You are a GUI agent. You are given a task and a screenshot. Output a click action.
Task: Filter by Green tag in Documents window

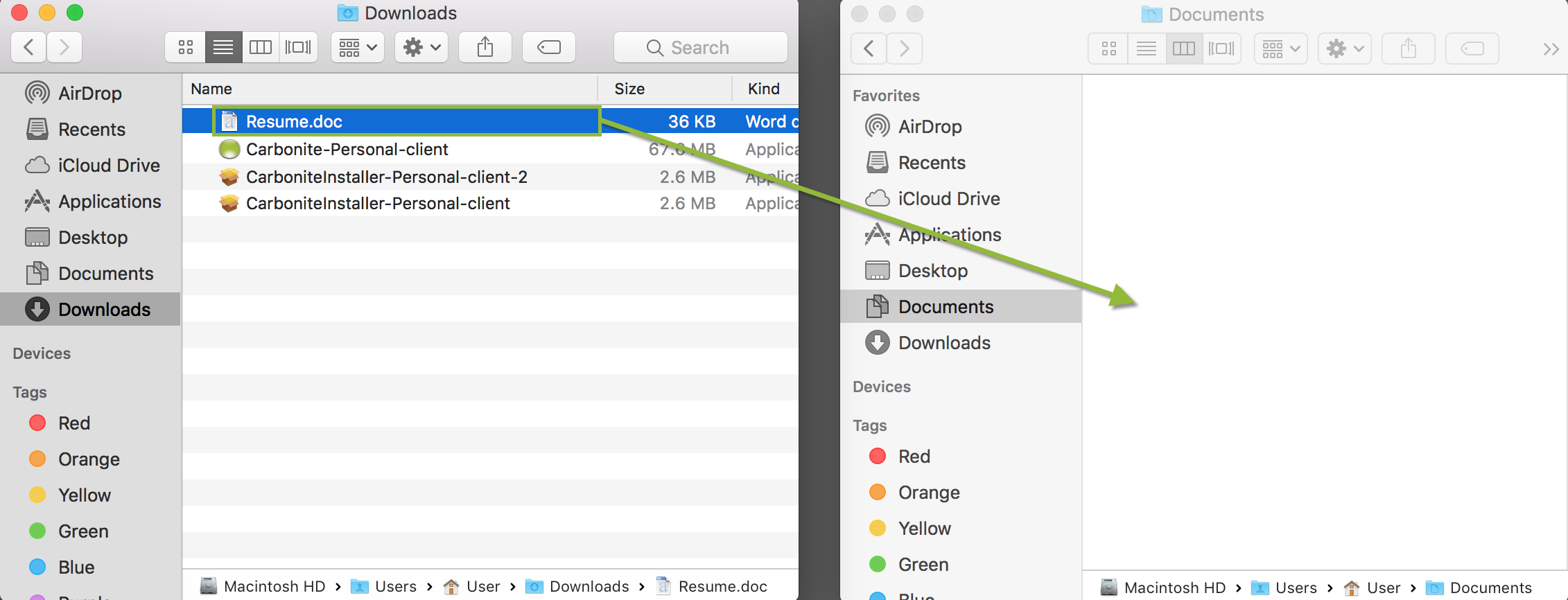pos(961,564)
